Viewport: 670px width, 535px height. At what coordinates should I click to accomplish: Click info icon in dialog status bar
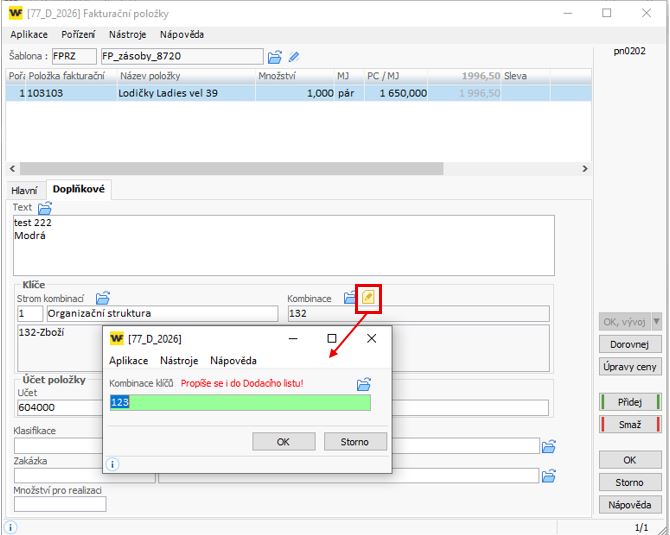click(113, 464)
